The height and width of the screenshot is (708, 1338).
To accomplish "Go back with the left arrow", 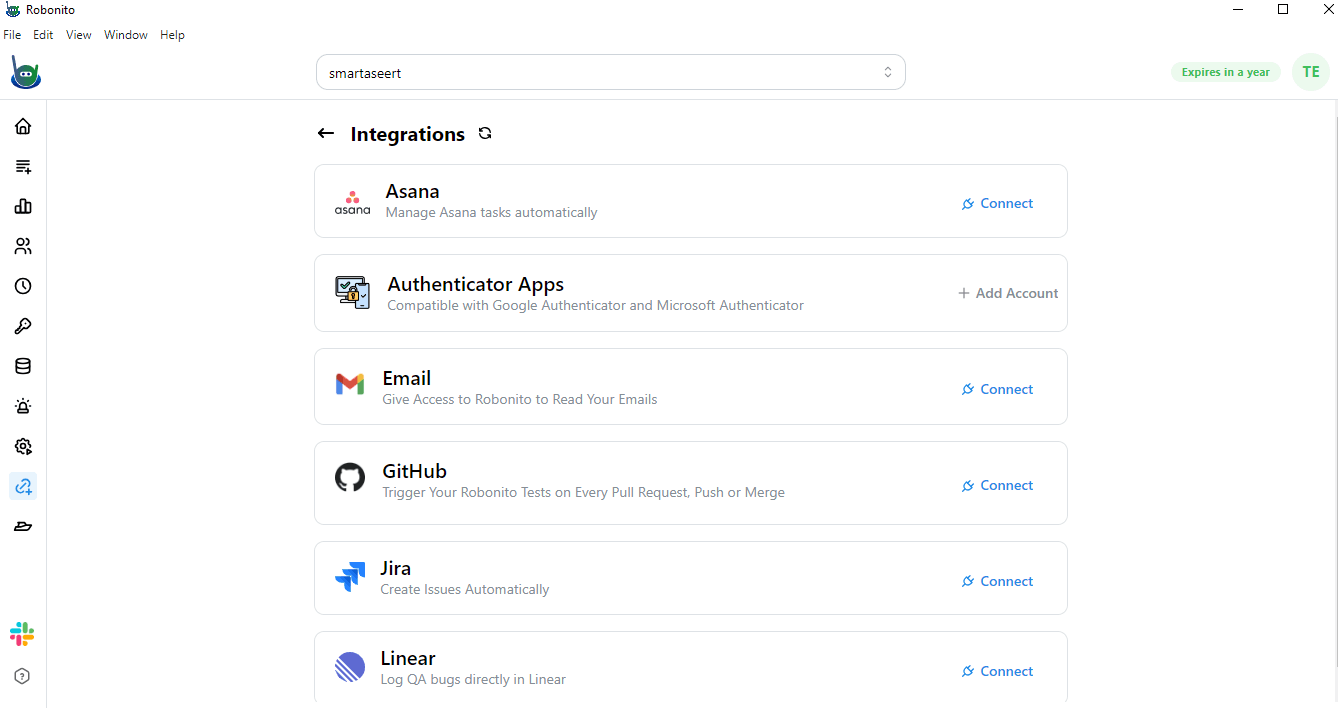I will pos(325,134).
